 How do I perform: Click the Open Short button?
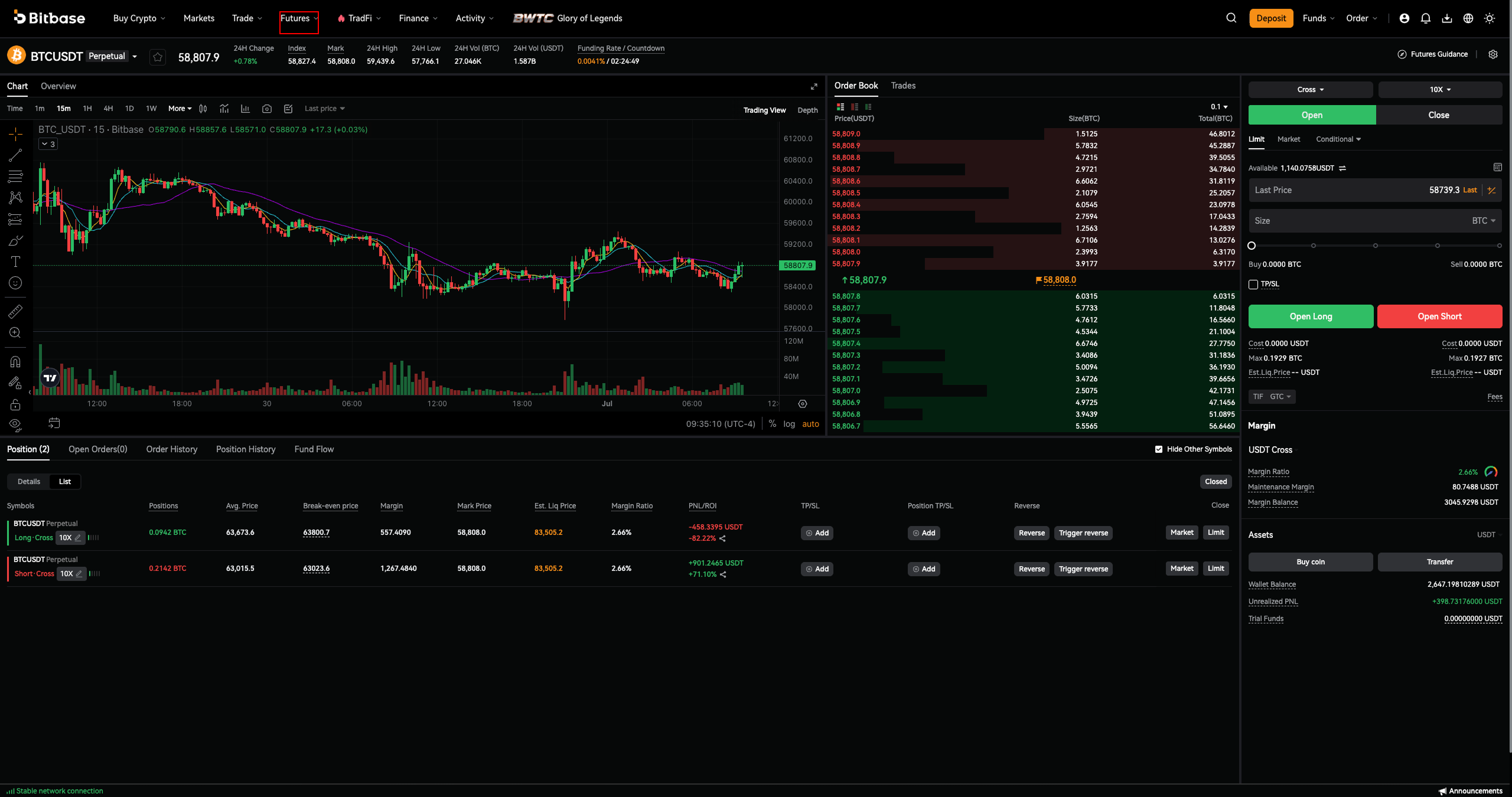tap(1439, 316)
